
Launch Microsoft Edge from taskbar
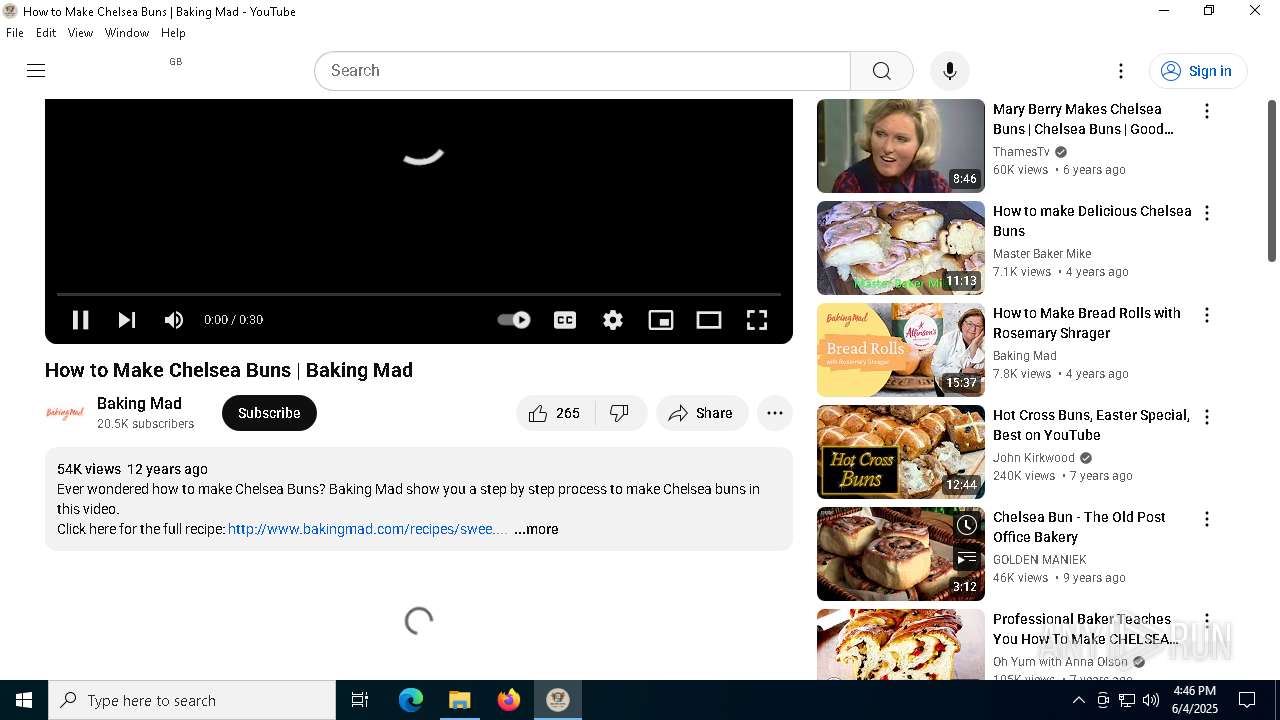pos(411,700)
